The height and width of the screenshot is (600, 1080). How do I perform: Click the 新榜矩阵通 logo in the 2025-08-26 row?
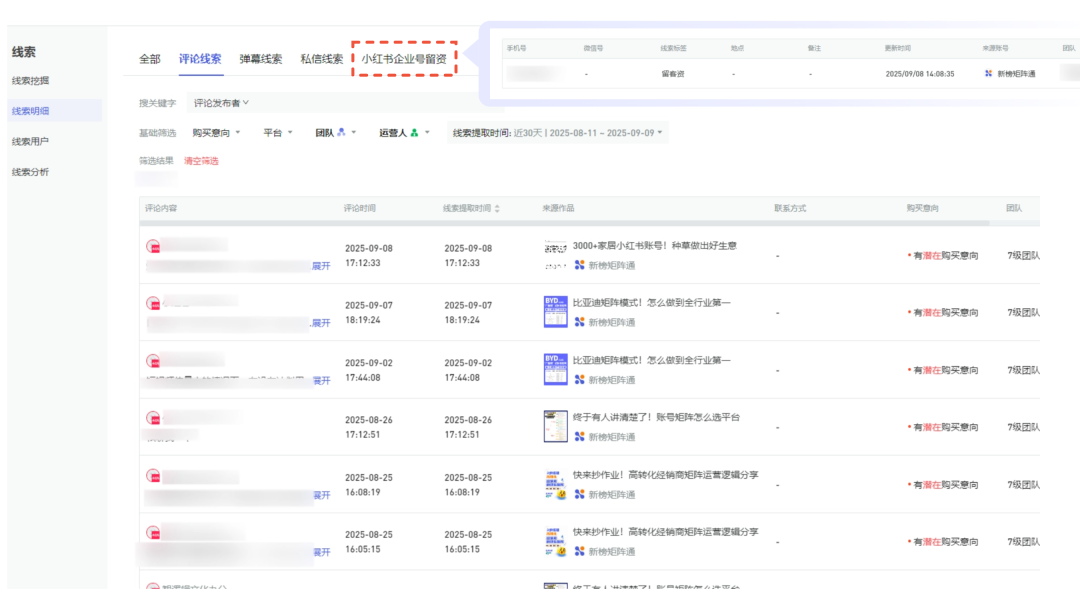[x=579, y=437]
